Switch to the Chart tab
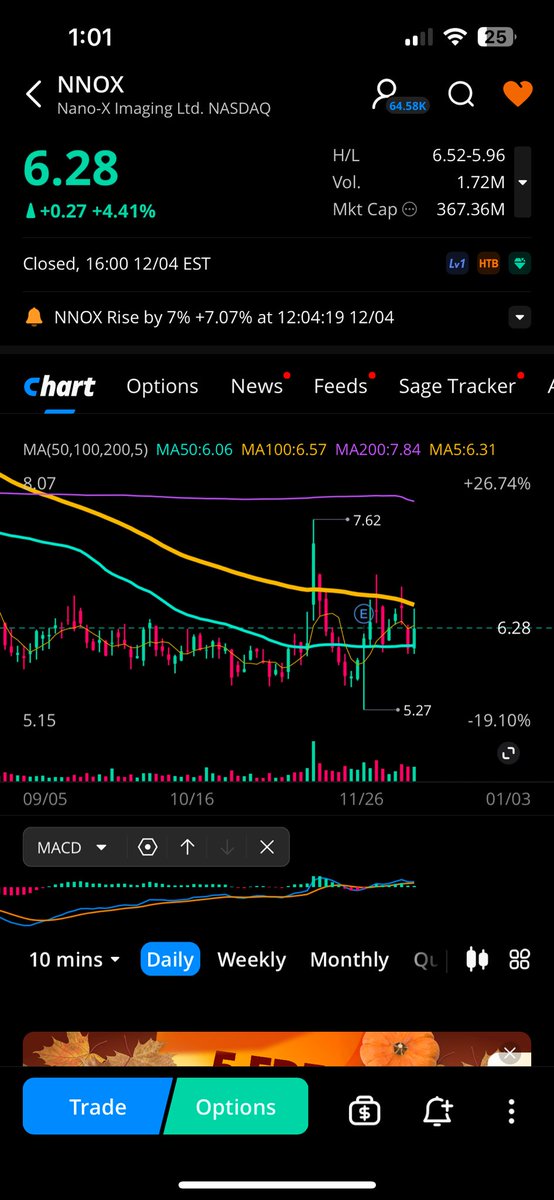The height and width of the screenshot is (1200, 554). click(x=60, y=386)
